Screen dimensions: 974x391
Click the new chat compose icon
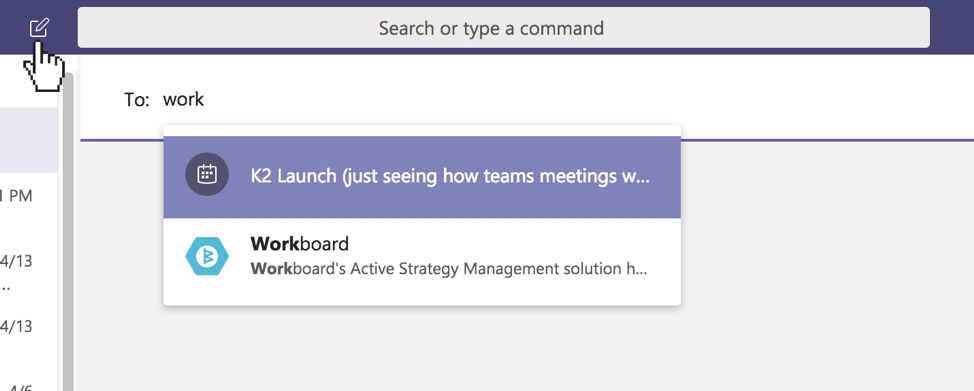click(x=39, y=28)
